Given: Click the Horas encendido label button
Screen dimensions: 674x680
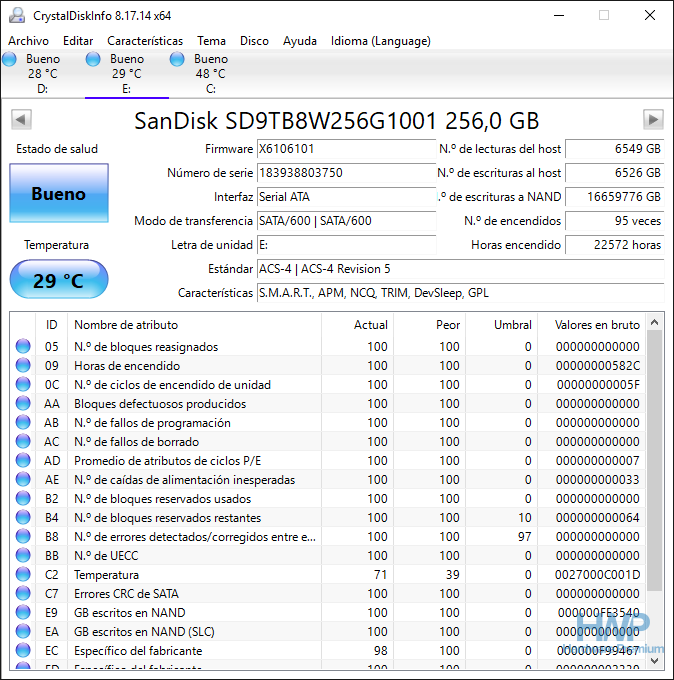Looking at the screenshot, I should point(516,245).
